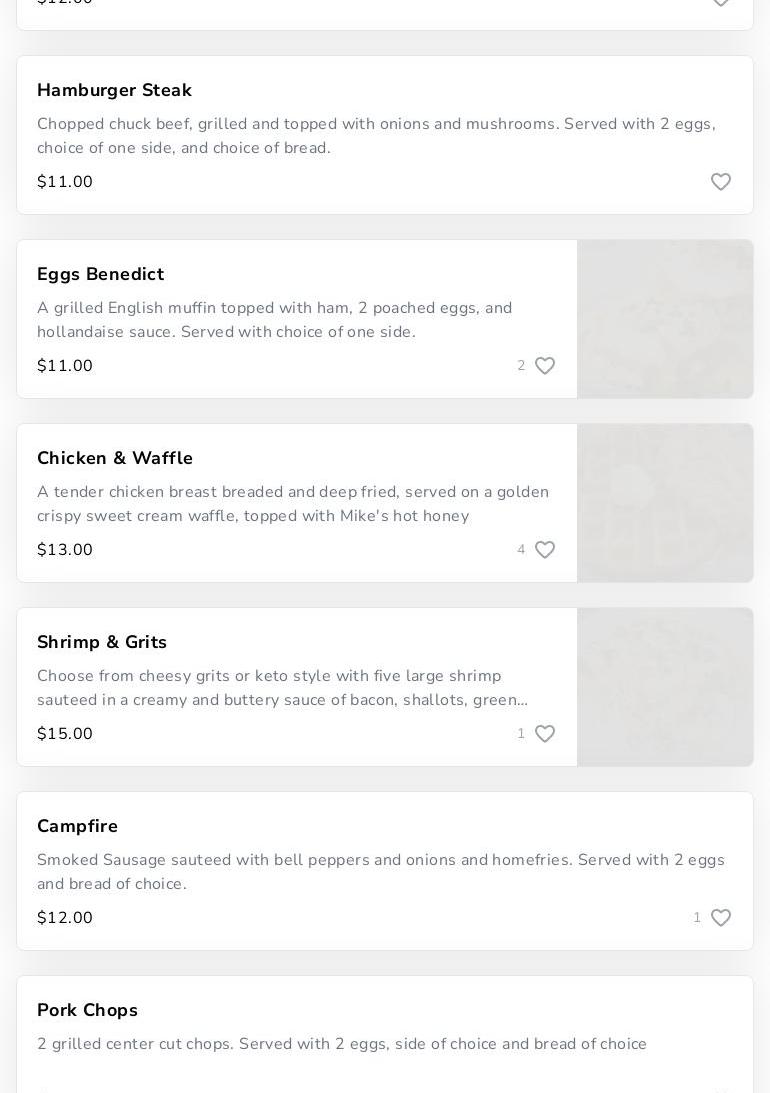This screenshot has width=770, height=1093.
Task: Like the Eggs Benedict heart icon
Action: click(x=545, y=366)
